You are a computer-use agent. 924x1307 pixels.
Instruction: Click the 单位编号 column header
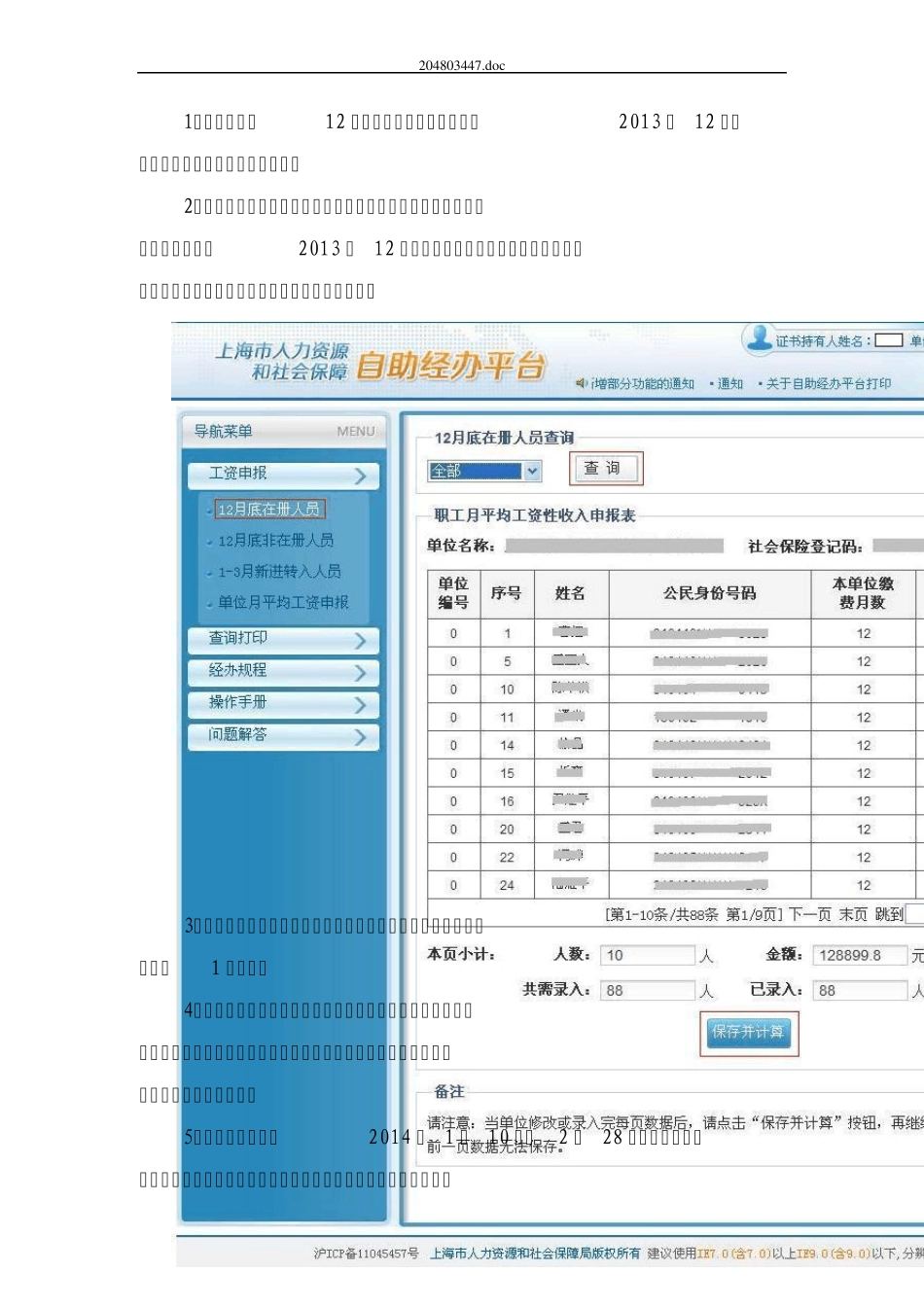453,593
